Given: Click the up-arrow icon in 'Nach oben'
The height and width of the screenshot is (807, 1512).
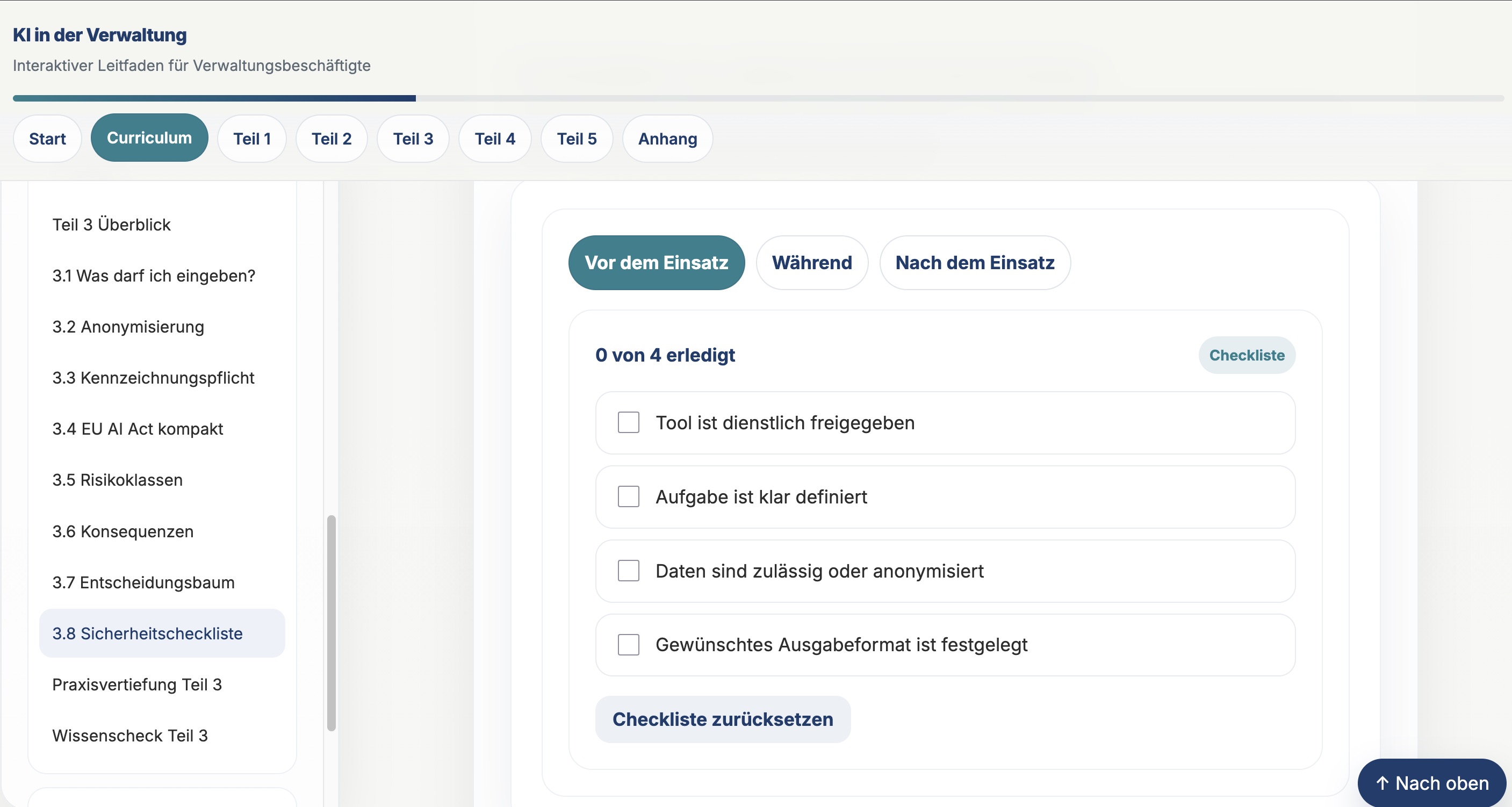Looking at the screenshot, I should coord(1383,783).
